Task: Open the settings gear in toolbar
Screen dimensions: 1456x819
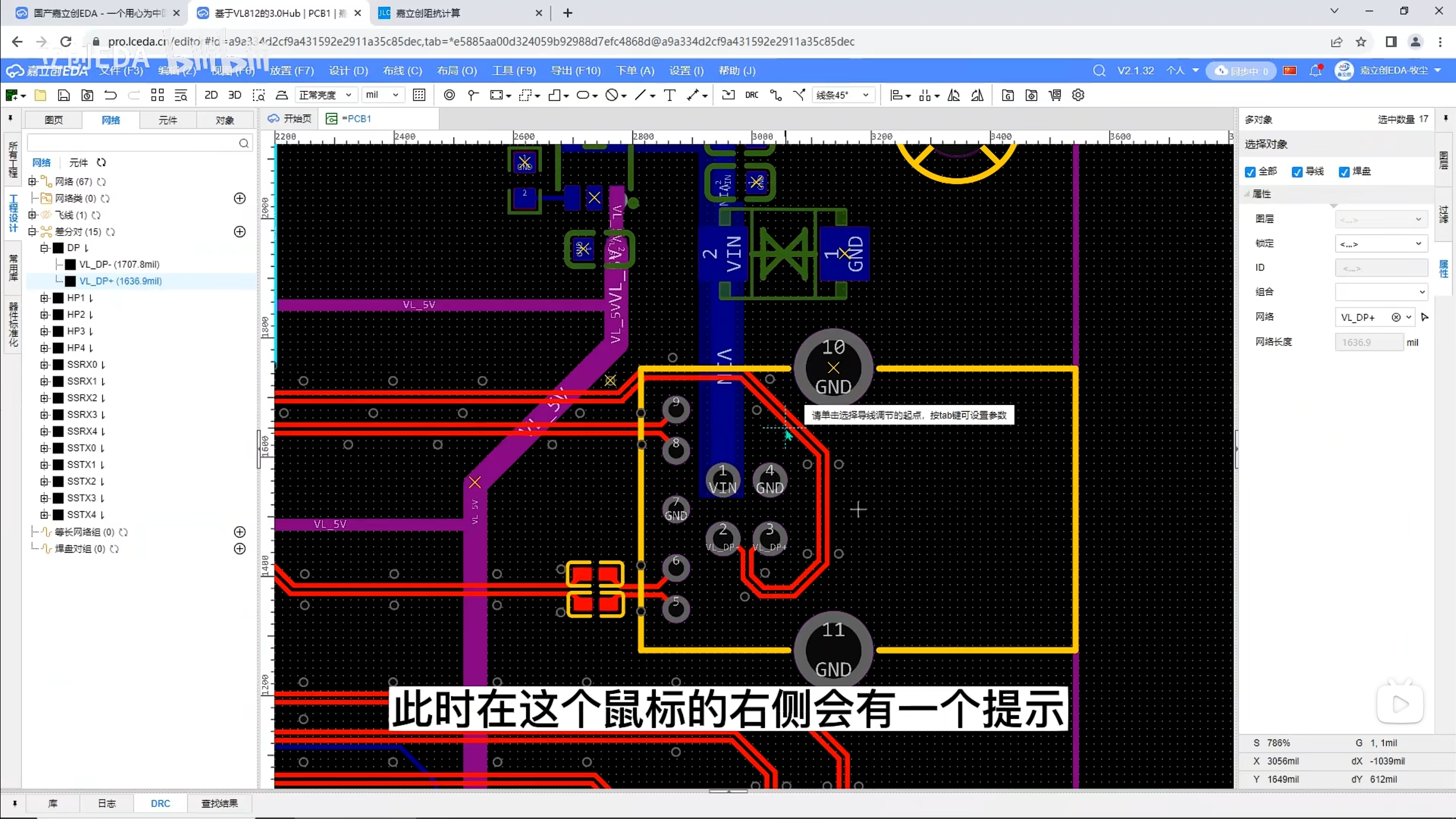Action: click(1078, 95)
